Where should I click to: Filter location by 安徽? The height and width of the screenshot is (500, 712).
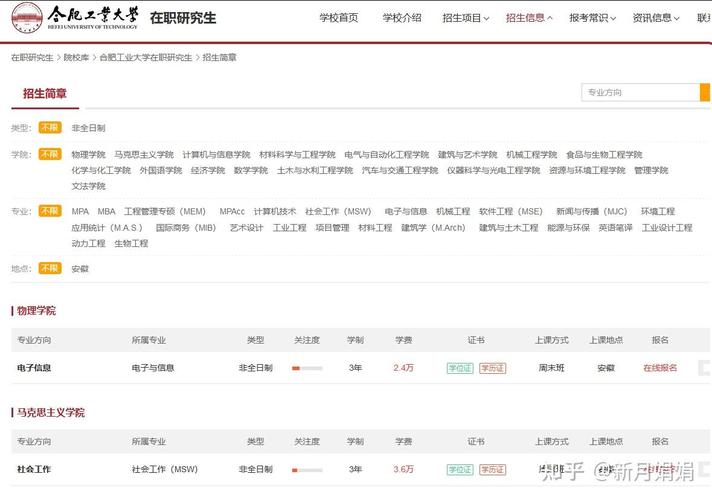pos(80,269)
